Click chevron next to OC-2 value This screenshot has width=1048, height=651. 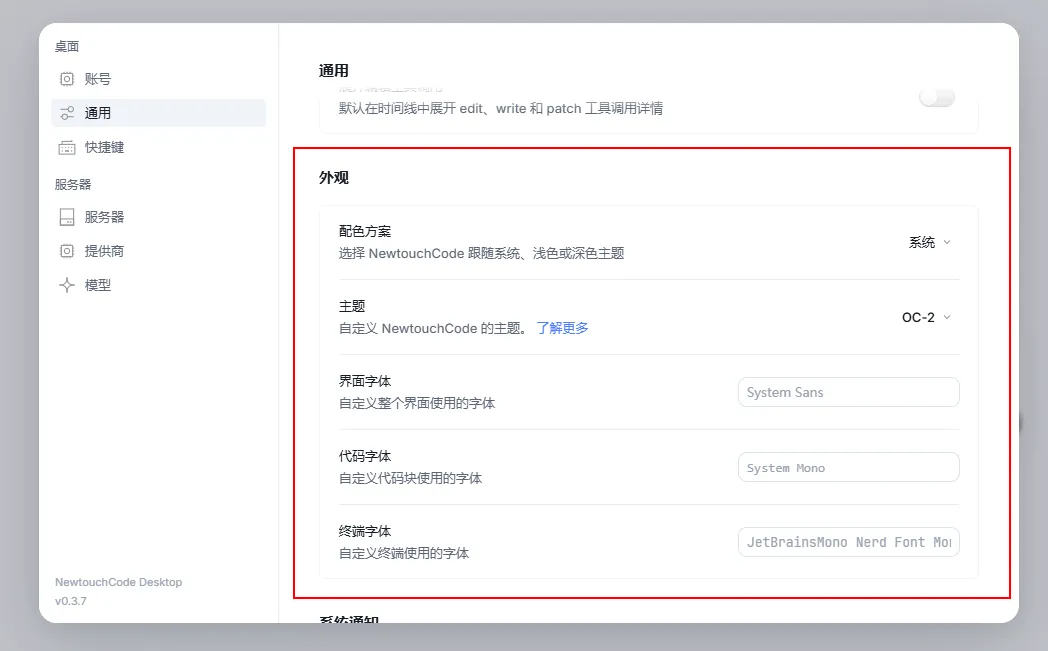947,317
